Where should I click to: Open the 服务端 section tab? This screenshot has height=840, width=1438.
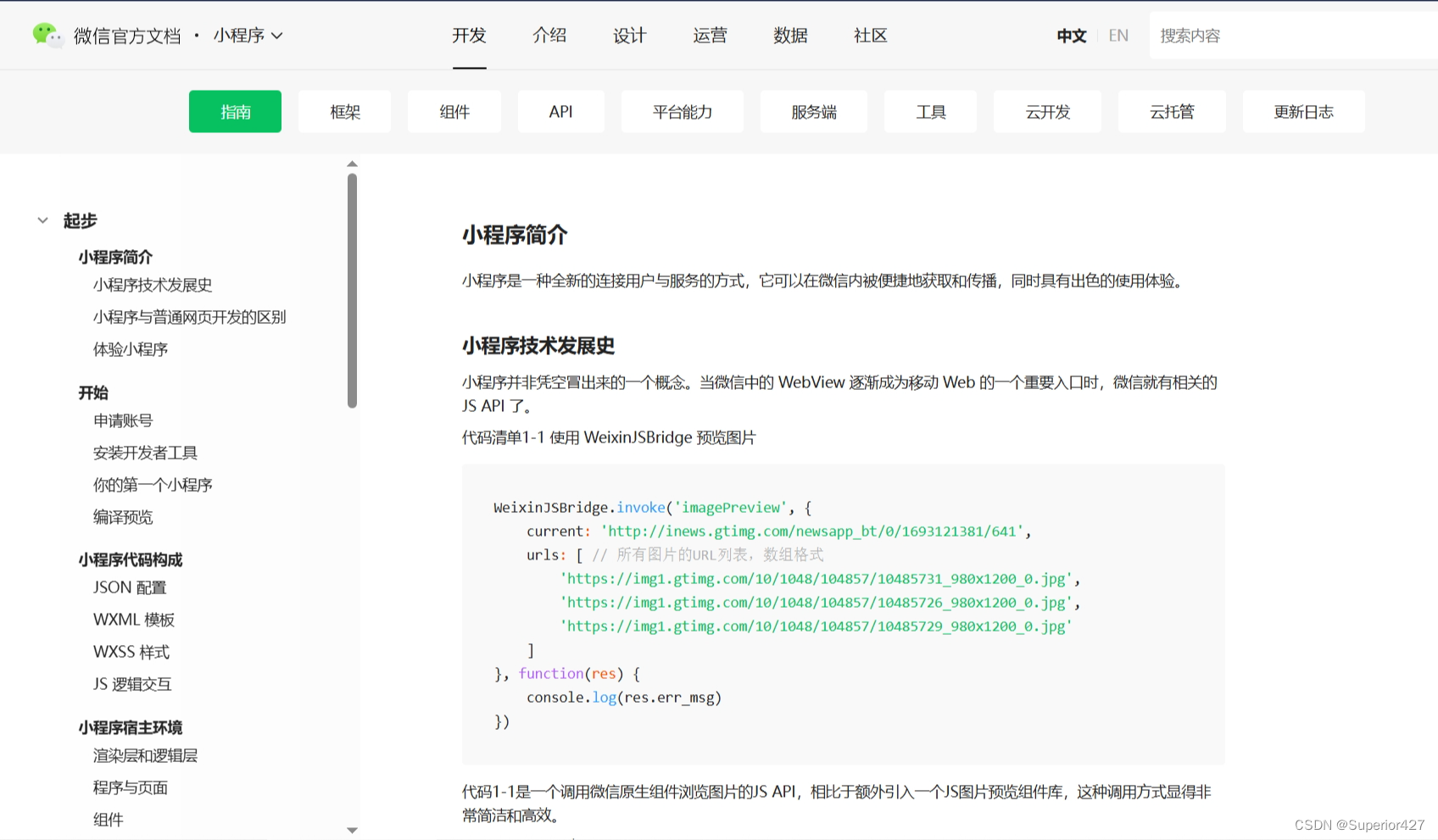click(x=814, y=111)
